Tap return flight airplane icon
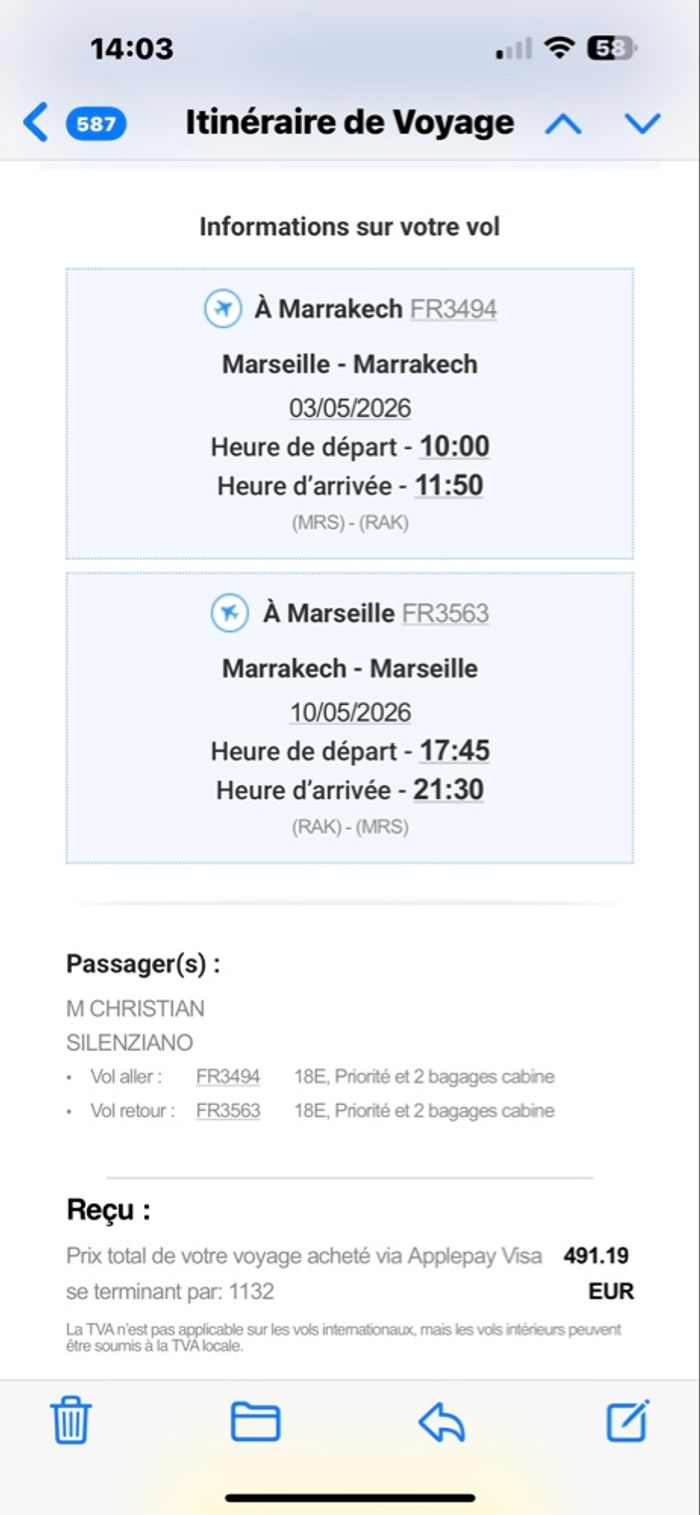The height and width of the screenshot is (1515, 700). (x=230, y=612)
